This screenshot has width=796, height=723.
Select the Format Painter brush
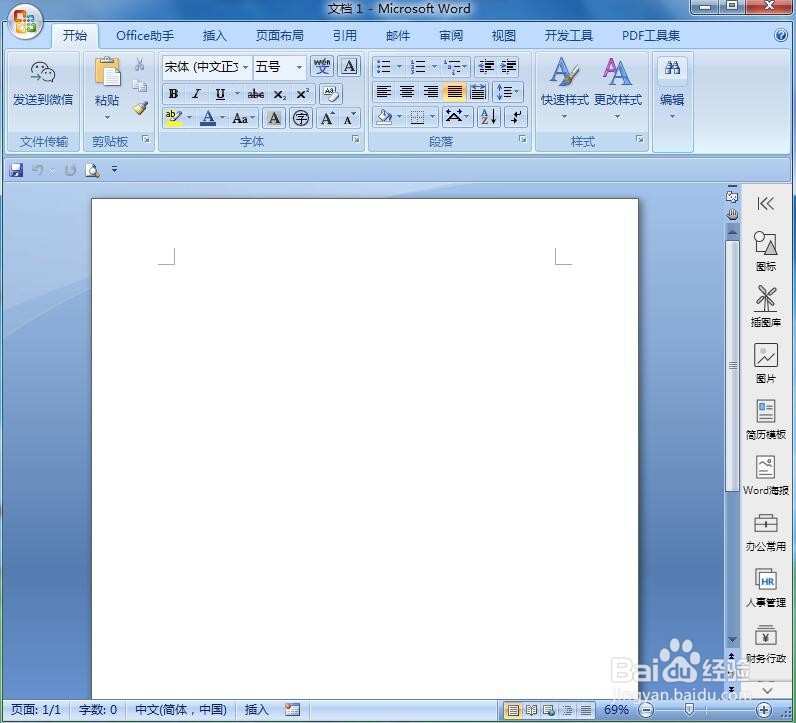click(x=140, y=108)
